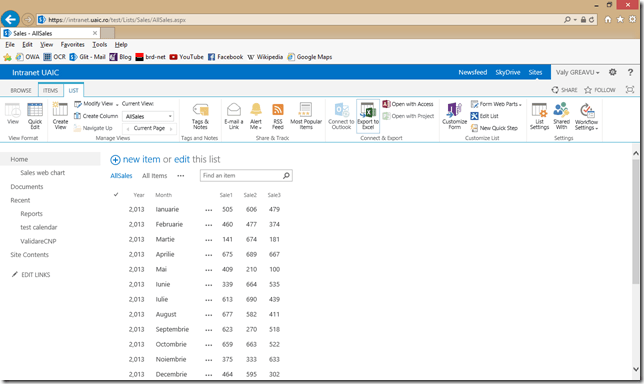644x384 pixels.
Task: Click E-mail a Link icon
Action: pyautogui.click(x=234, y=116)
